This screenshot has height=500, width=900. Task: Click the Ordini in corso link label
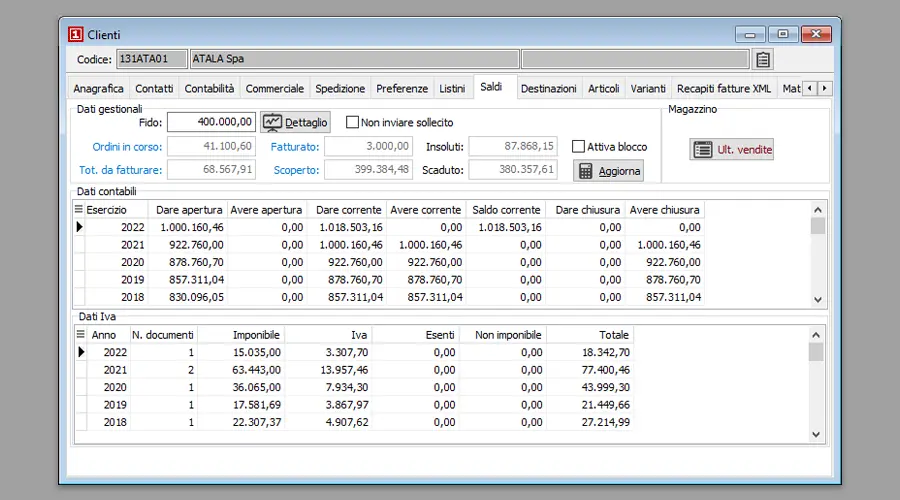tap(127, 147)
